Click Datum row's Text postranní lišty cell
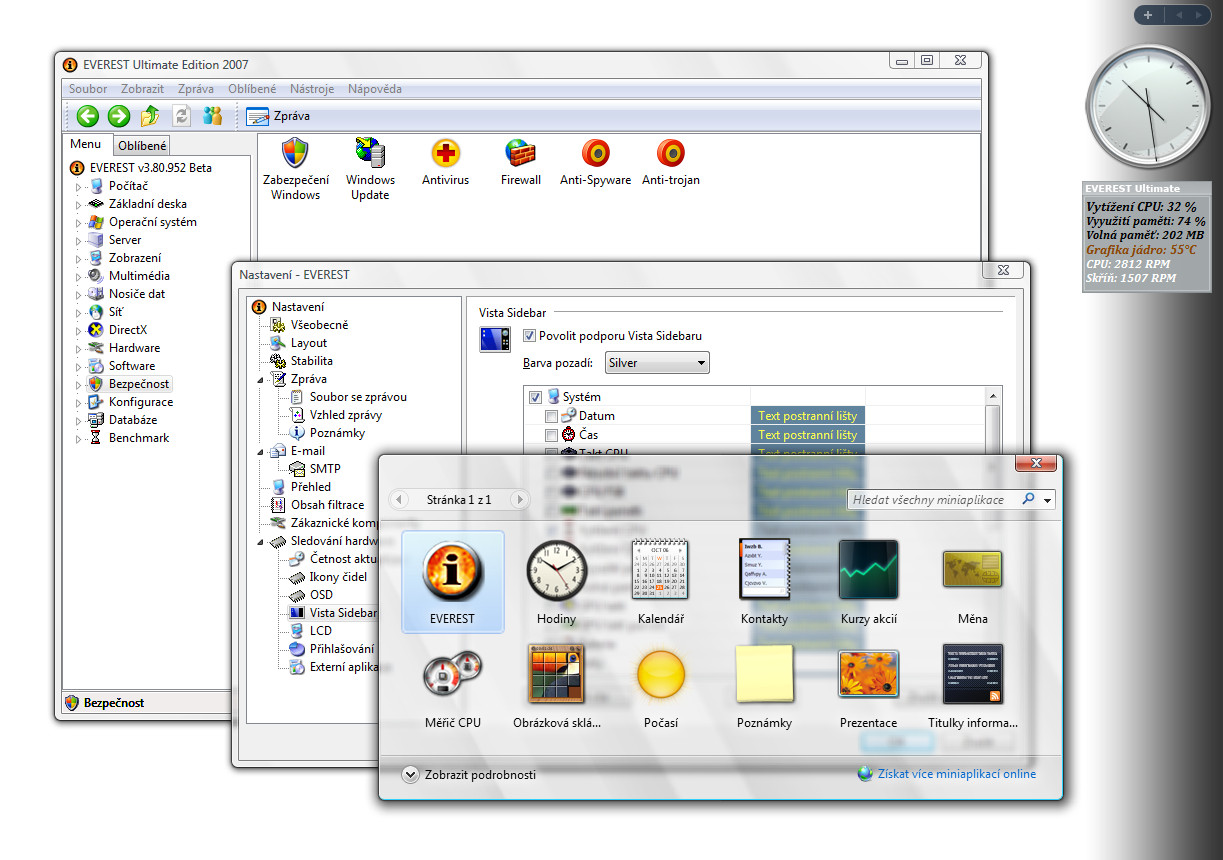Image resolution: width=1223 pixels, height=860 pixels. coord(808,416)
